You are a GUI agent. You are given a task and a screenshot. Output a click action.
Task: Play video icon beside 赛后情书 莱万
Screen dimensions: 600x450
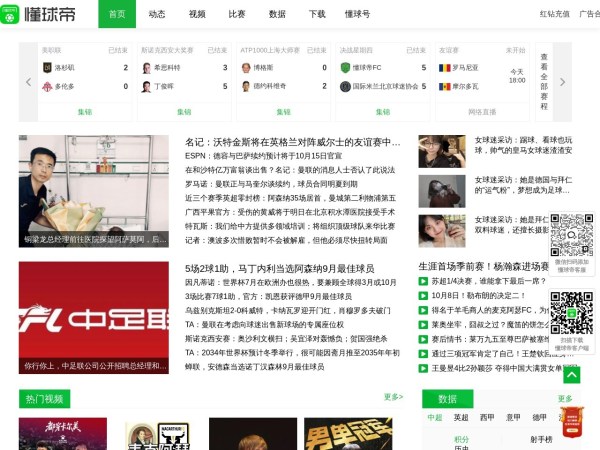[x=423, y=339]
